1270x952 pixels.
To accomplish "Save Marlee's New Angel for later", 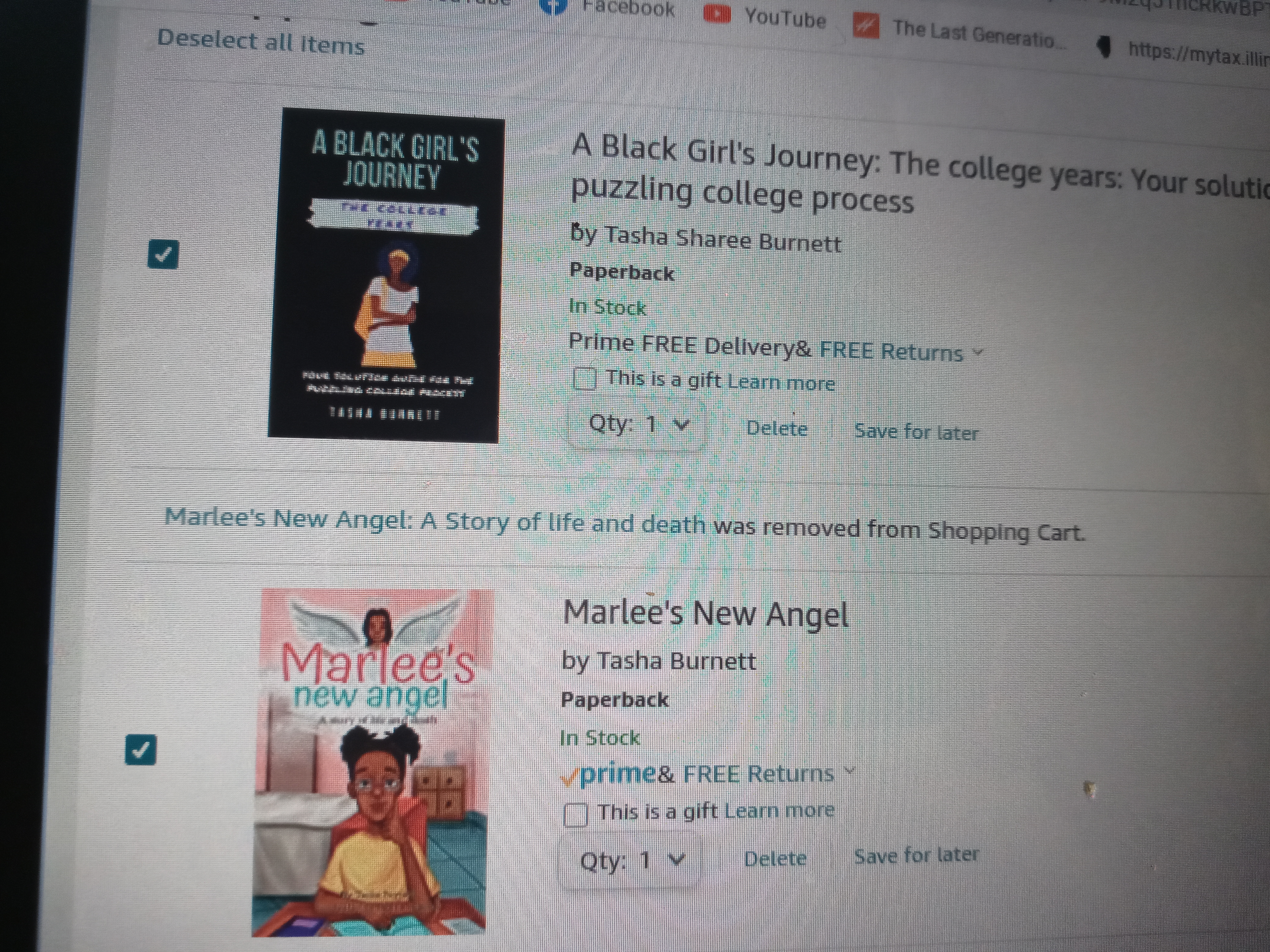I will click(x=916, y=855).
